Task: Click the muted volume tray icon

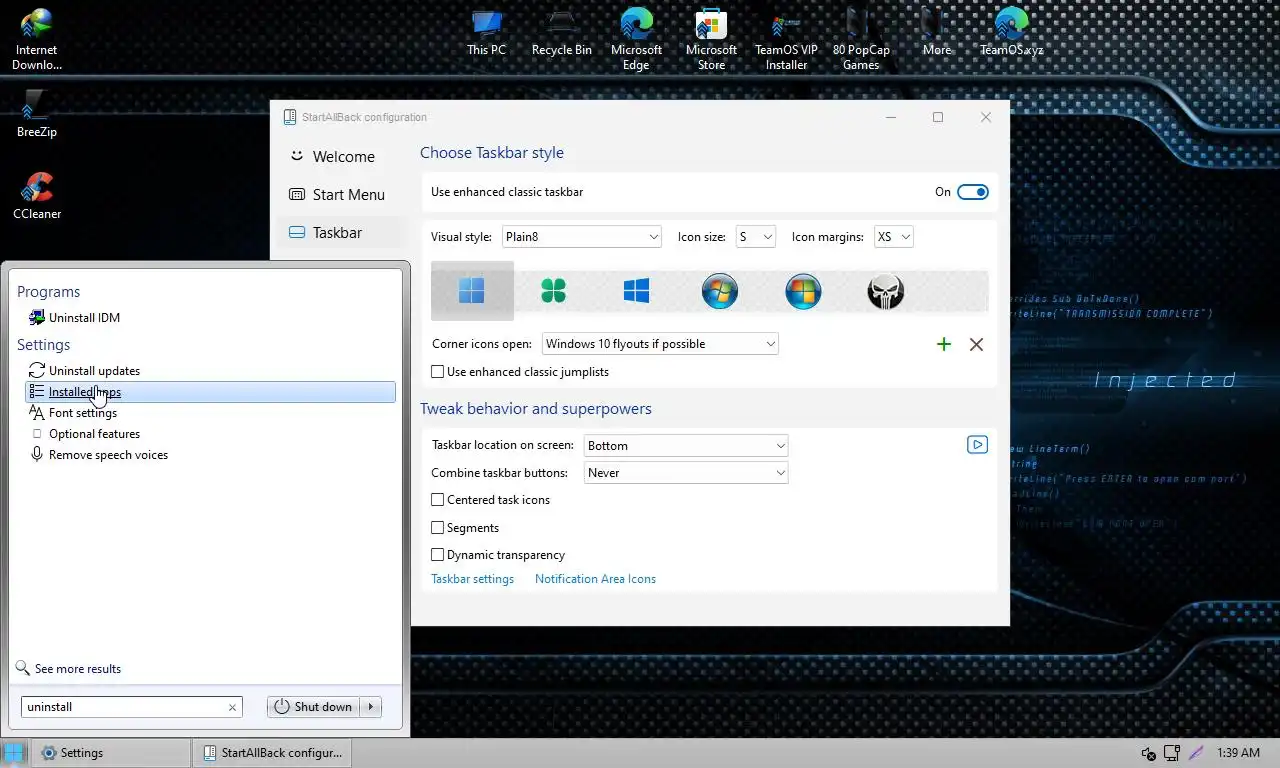Action: [1149, 753]
